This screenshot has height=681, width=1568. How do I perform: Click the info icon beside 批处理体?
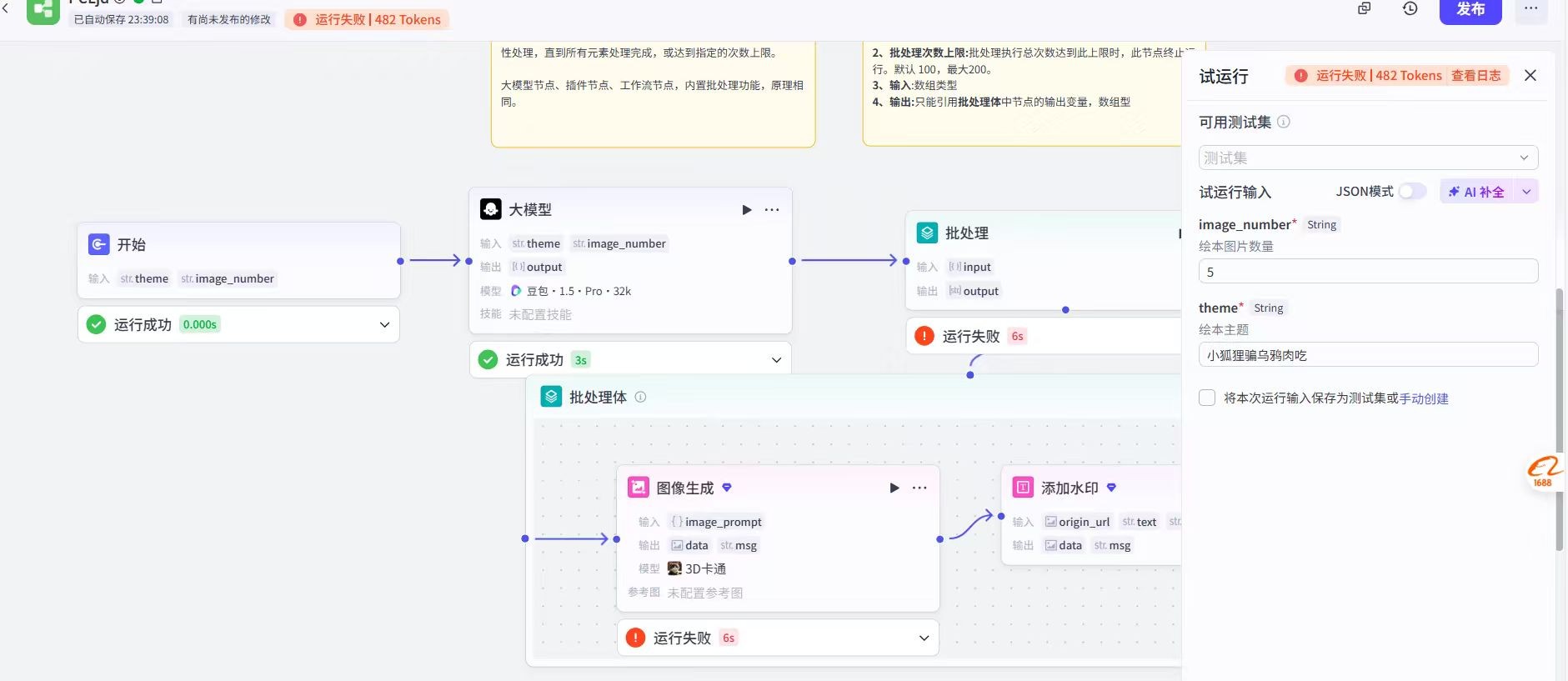(640, 398)
